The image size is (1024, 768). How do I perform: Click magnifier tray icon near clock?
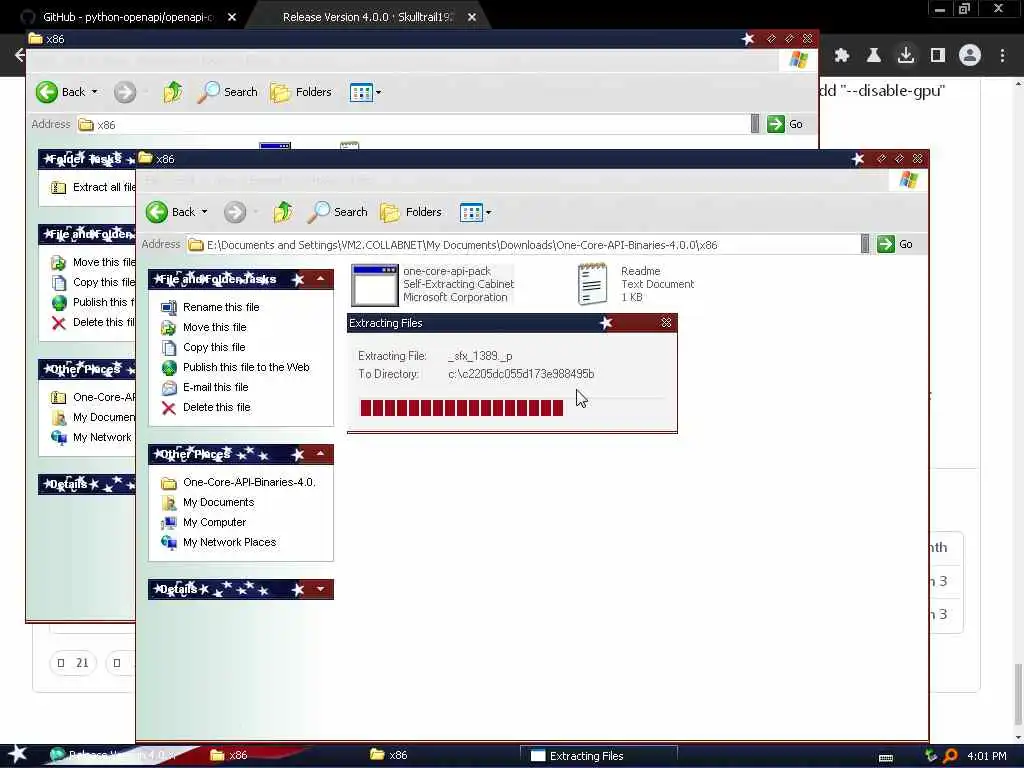(950, 756)
